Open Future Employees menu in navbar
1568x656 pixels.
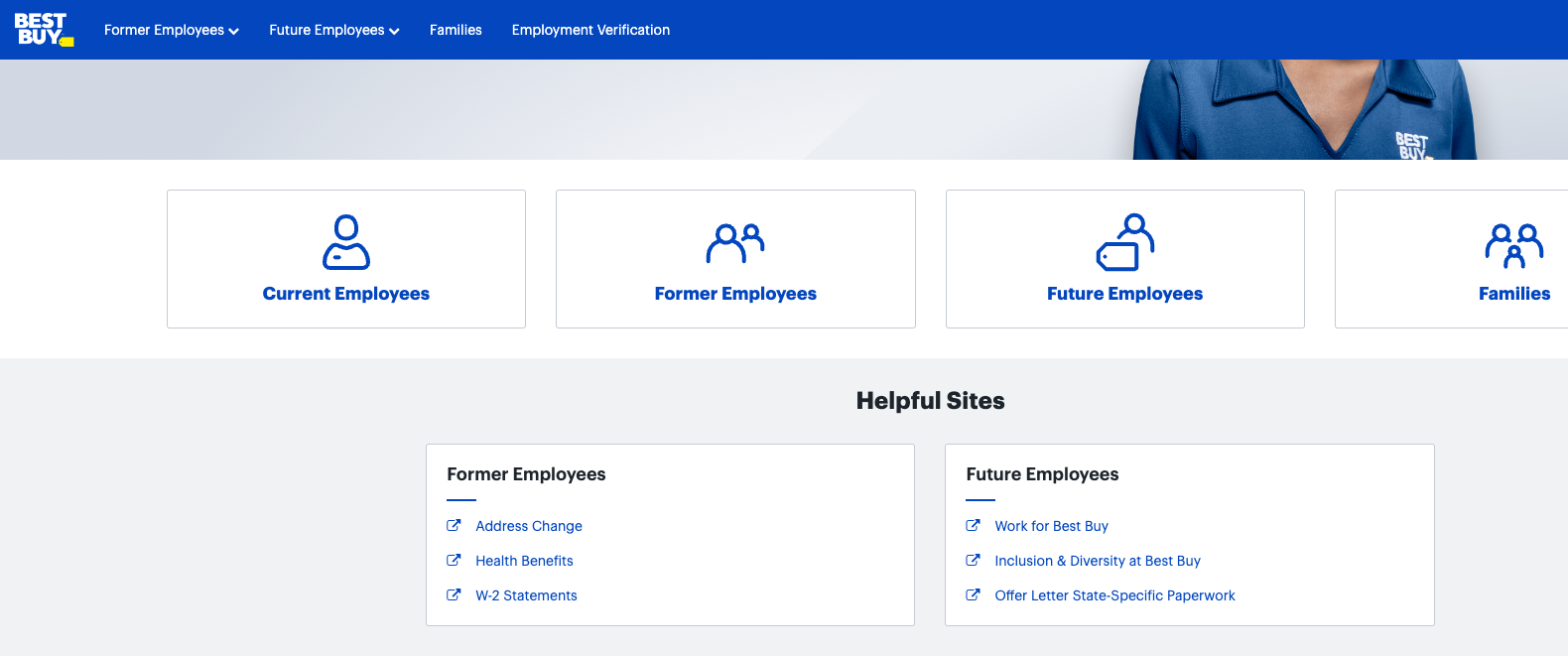[334, 30]
